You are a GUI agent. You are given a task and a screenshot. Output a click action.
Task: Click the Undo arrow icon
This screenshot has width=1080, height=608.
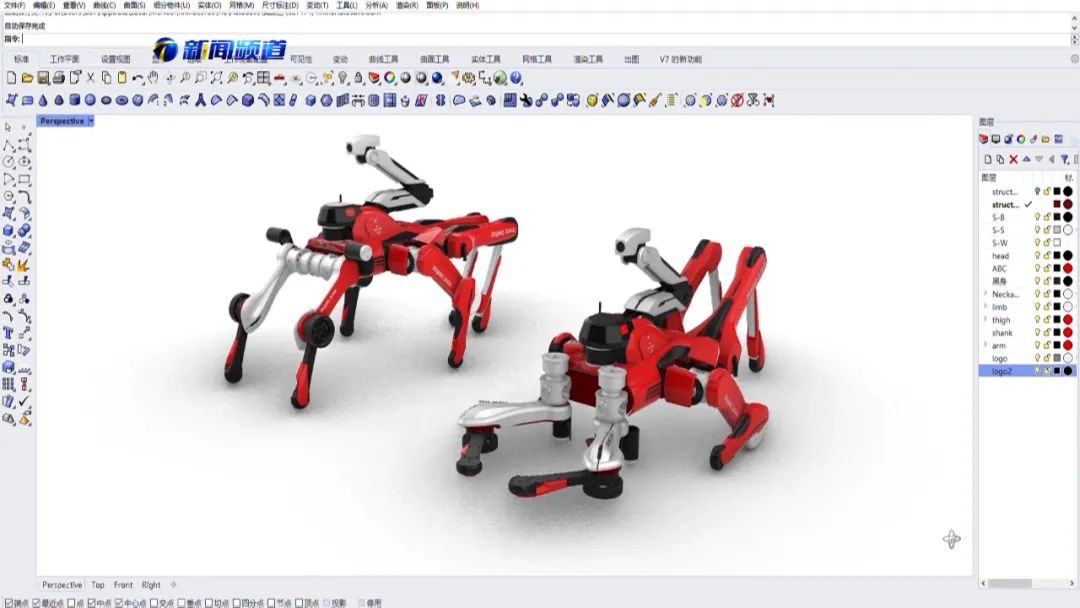coord(138,78)
